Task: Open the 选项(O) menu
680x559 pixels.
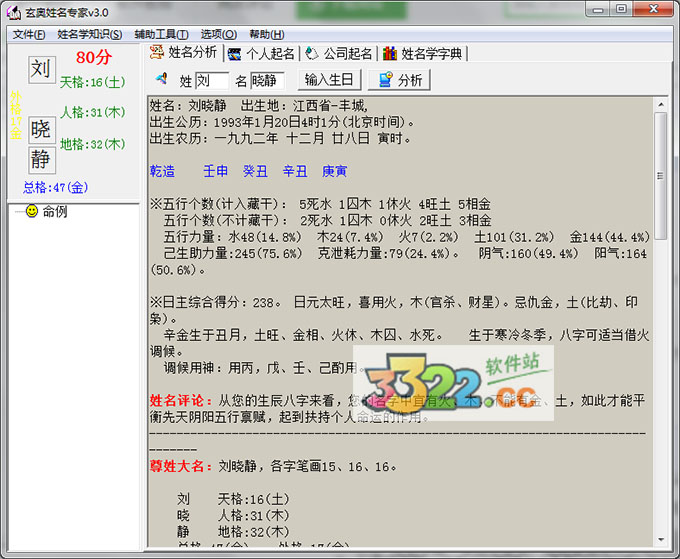Action: click(x=219, y=34)
